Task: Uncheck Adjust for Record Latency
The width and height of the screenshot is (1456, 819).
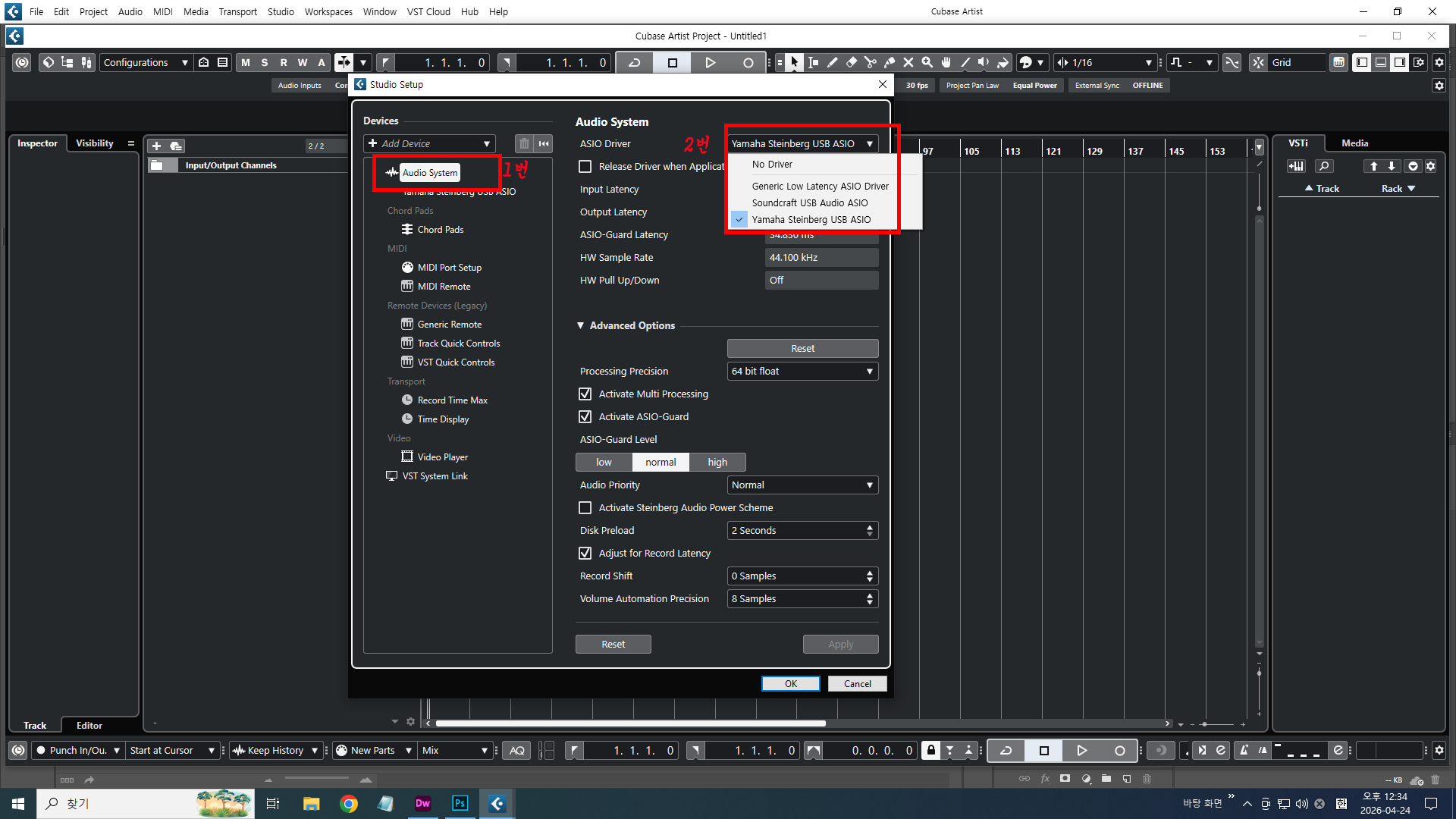Action: coord(585,553)
